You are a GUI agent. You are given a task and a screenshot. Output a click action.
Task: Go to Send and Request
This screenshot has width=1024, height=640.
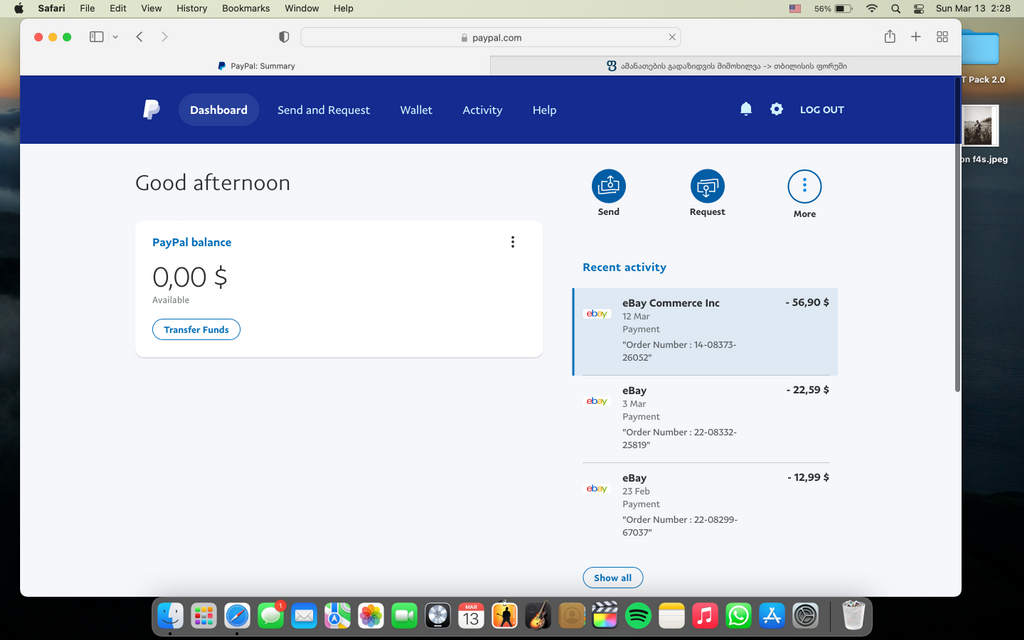pyautogui.click(x=323, y=110)
